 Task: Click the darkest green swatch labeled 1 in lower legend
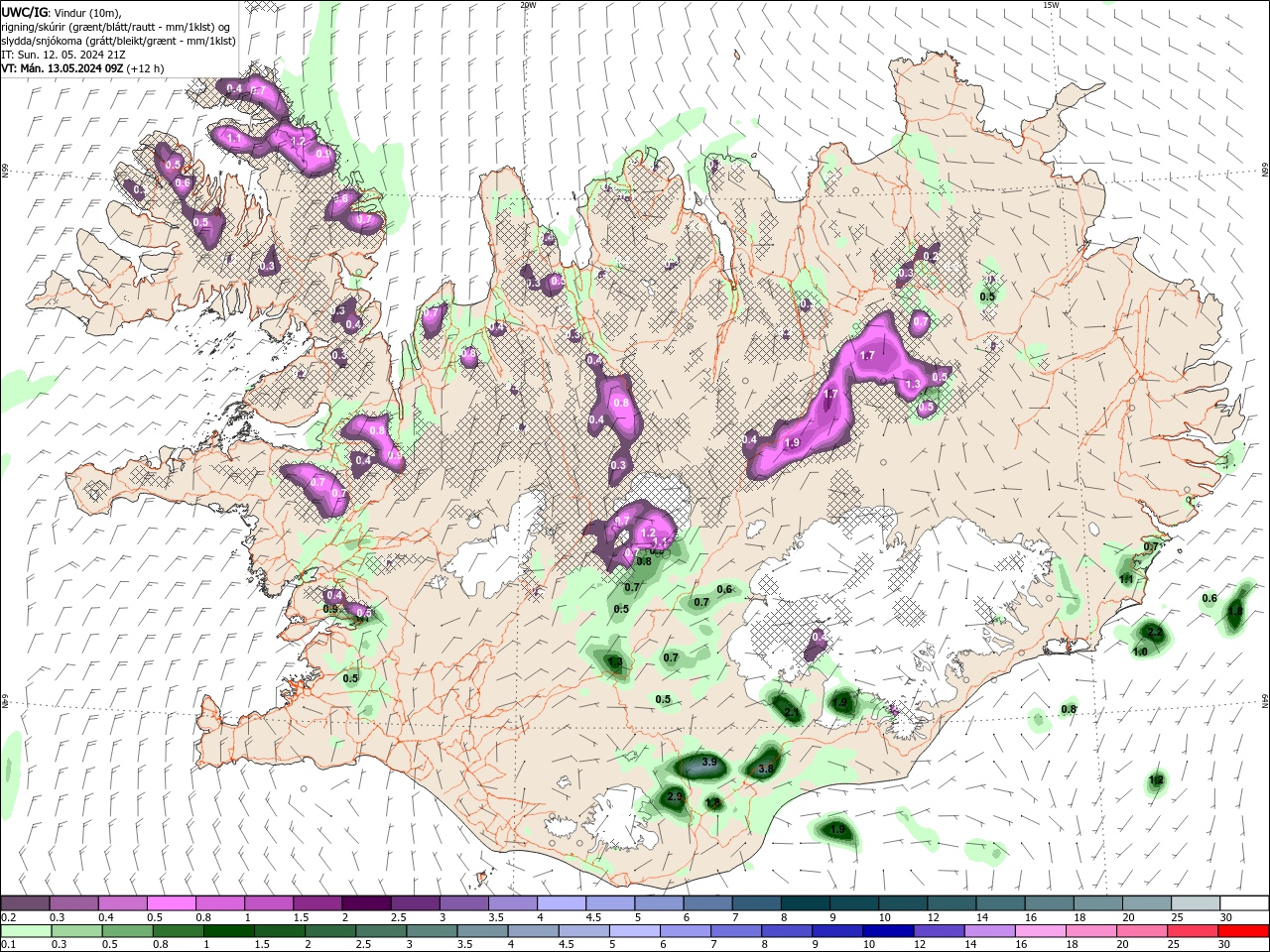click(228, 931)
